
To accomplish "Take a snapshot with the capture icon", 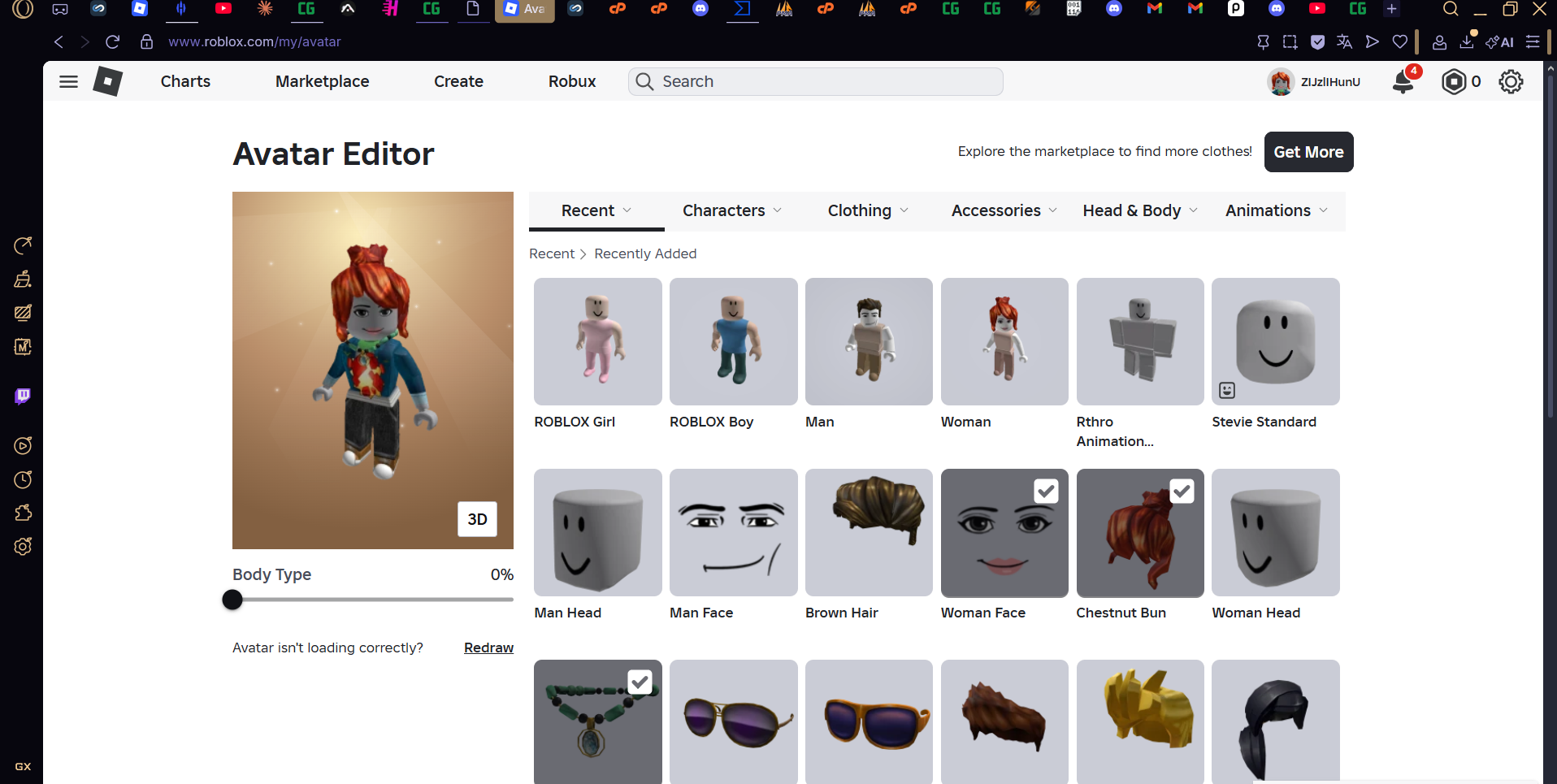I will tap(1290, 42).
